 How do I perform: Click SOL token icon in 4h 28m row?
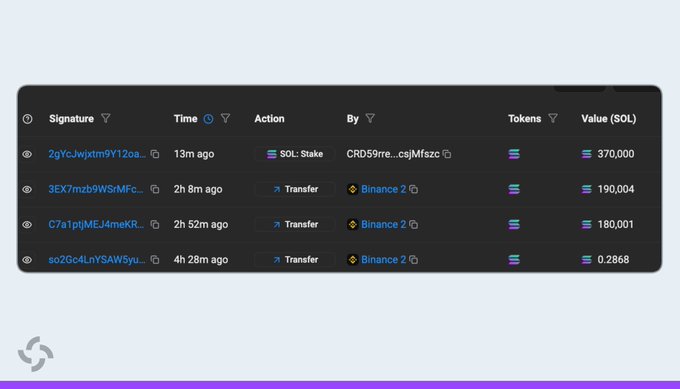tap(514, 259)
